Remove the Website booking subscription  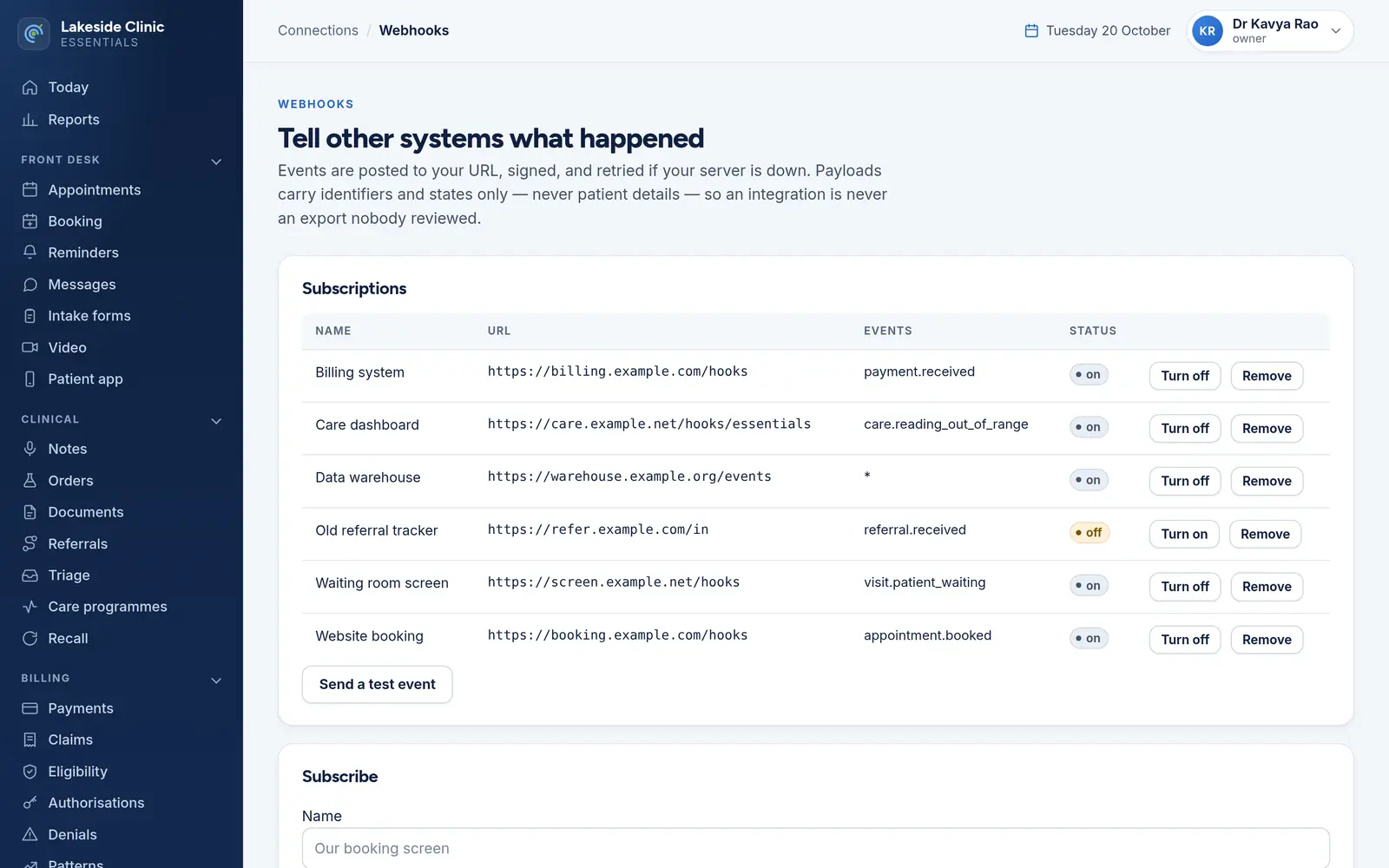point(1267,640)
